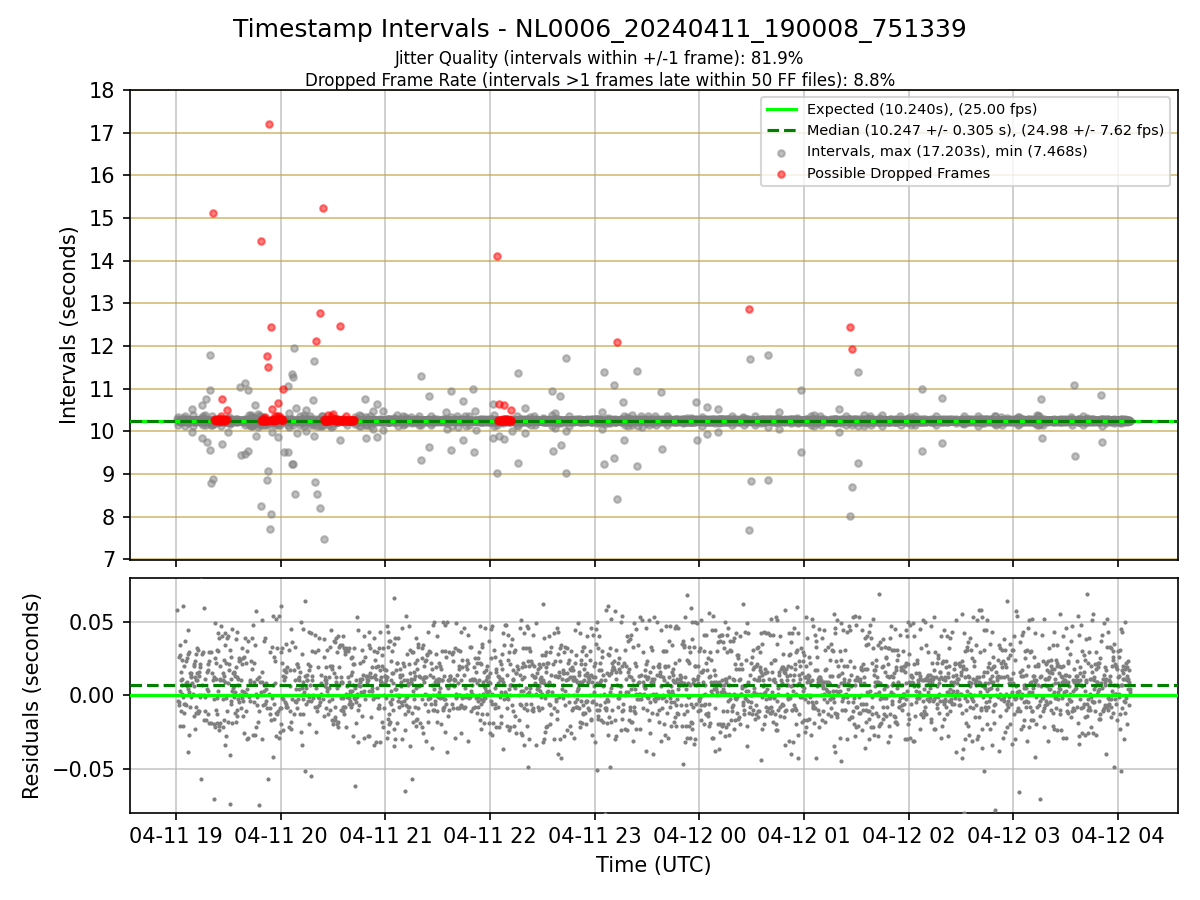Click y-axis tick label '11'
Screen dimensions: 1200x900
tap(103, 390)
